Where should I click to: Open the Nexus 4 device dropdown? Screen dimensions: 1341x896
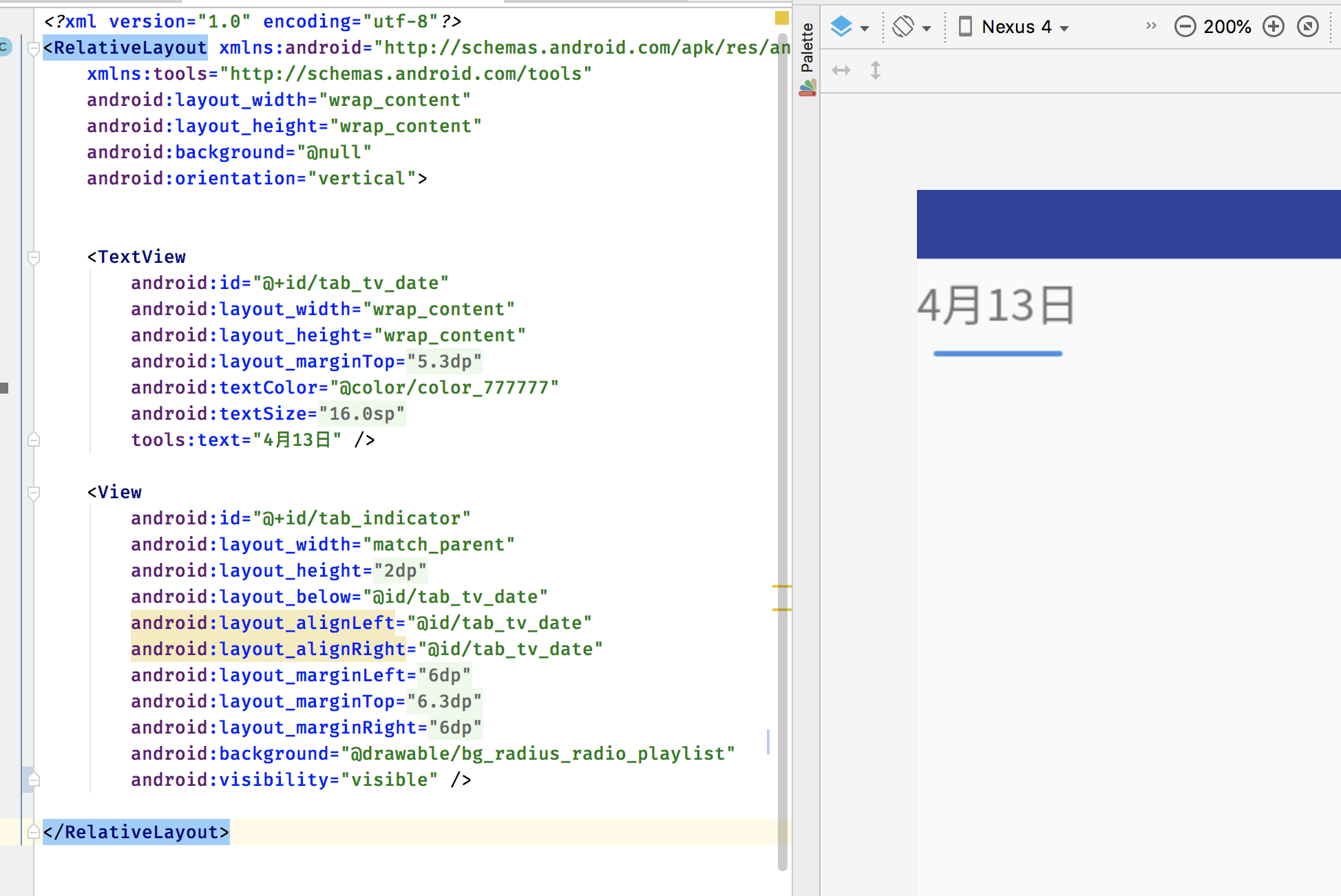(x=1012, y=26)
